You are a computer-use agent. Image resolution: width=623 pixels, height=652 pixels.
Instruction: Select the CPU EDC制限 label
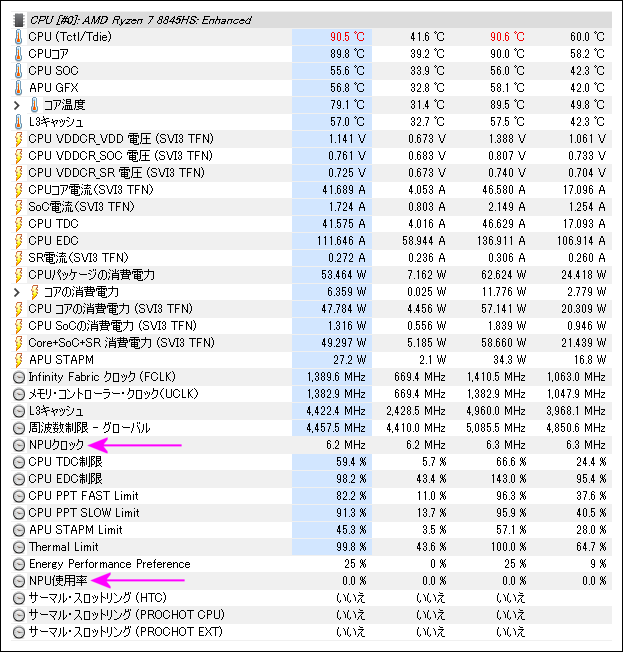(65, 479)
